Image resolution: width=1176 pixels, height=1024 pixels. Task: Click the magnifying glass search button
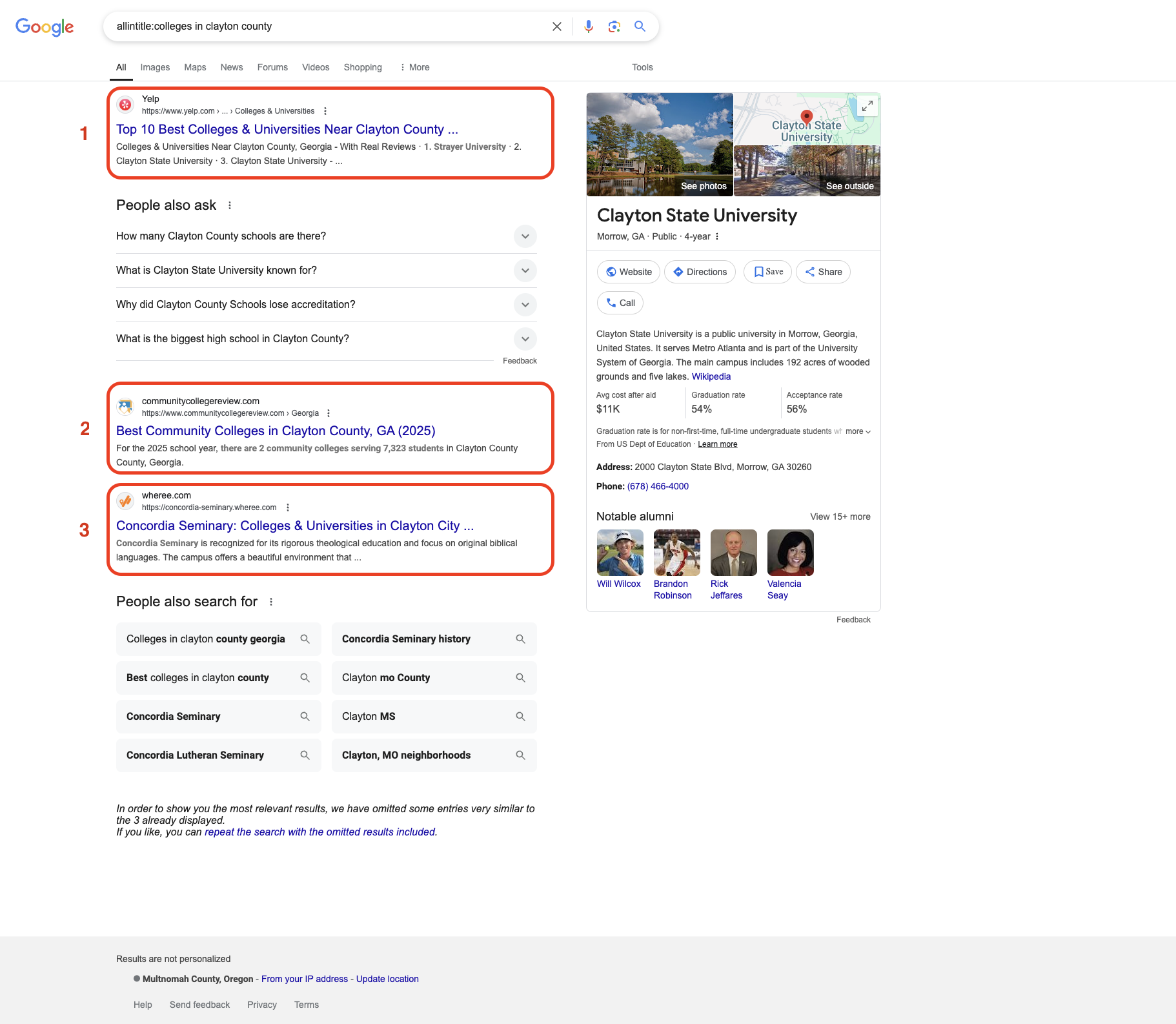[640, 26]
